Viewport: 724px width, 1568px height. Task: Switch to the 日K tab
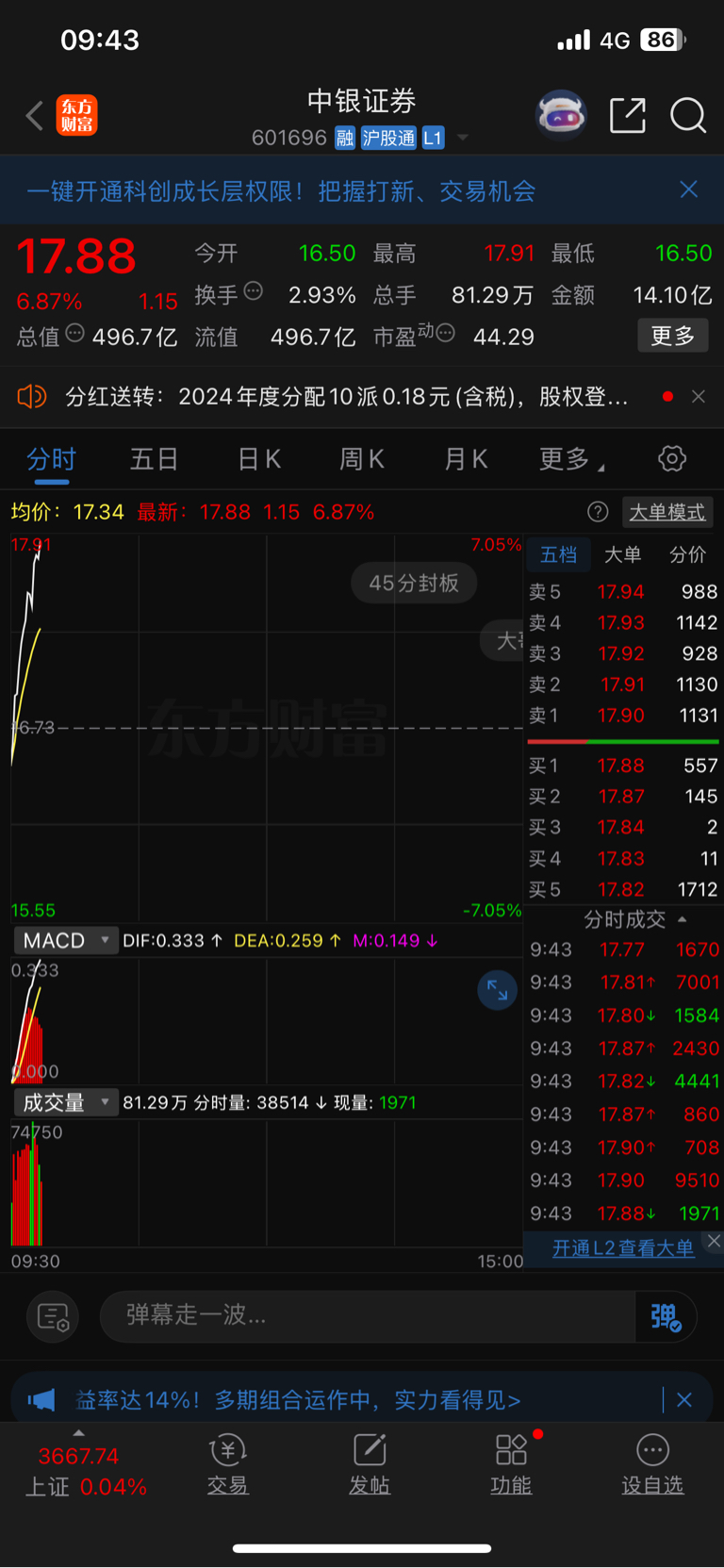pos(259,459)
